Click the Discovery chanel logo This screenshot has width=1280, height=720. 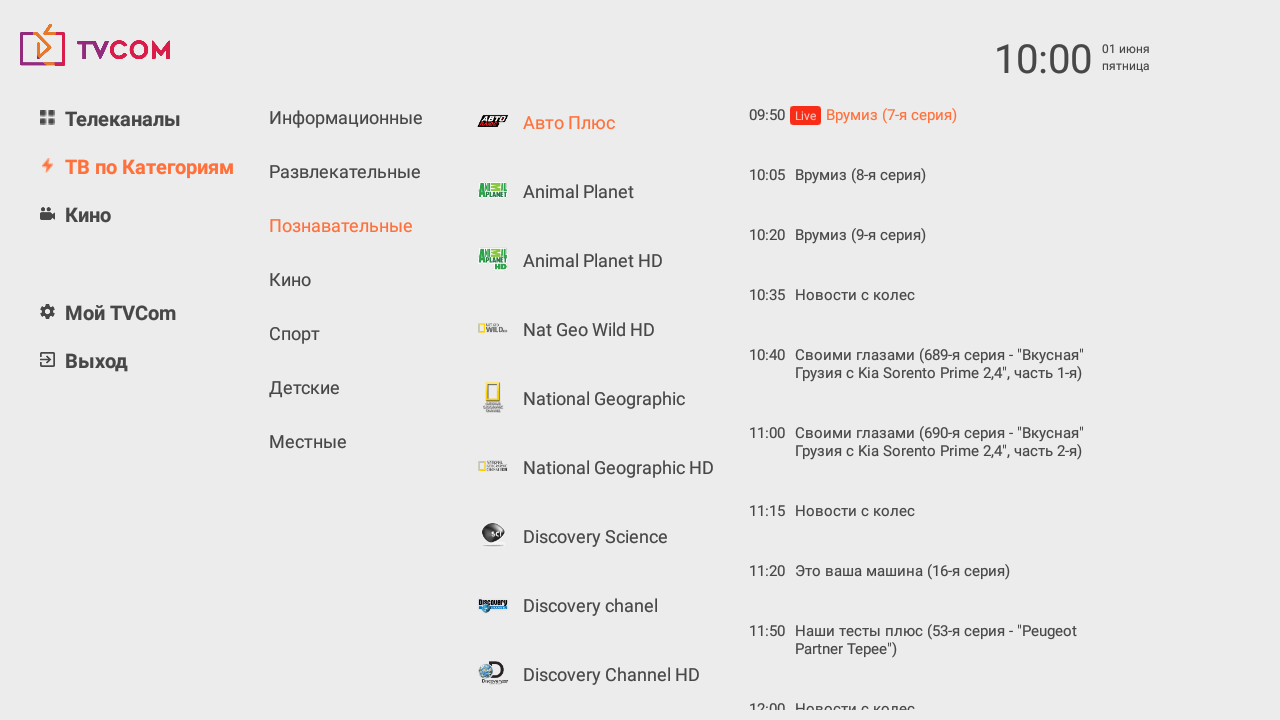tap(493, 605)
